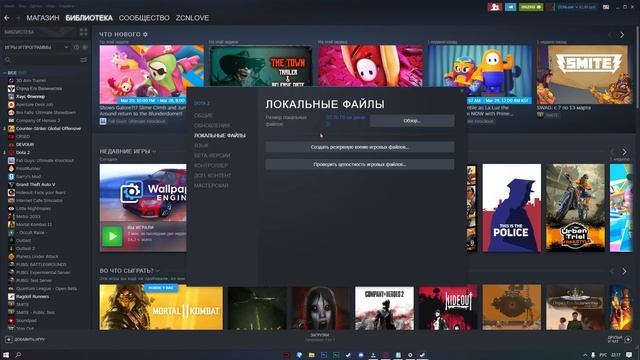Open the taskbar notification center
This screenshot has height=360, width=640.
click(629, 355)
